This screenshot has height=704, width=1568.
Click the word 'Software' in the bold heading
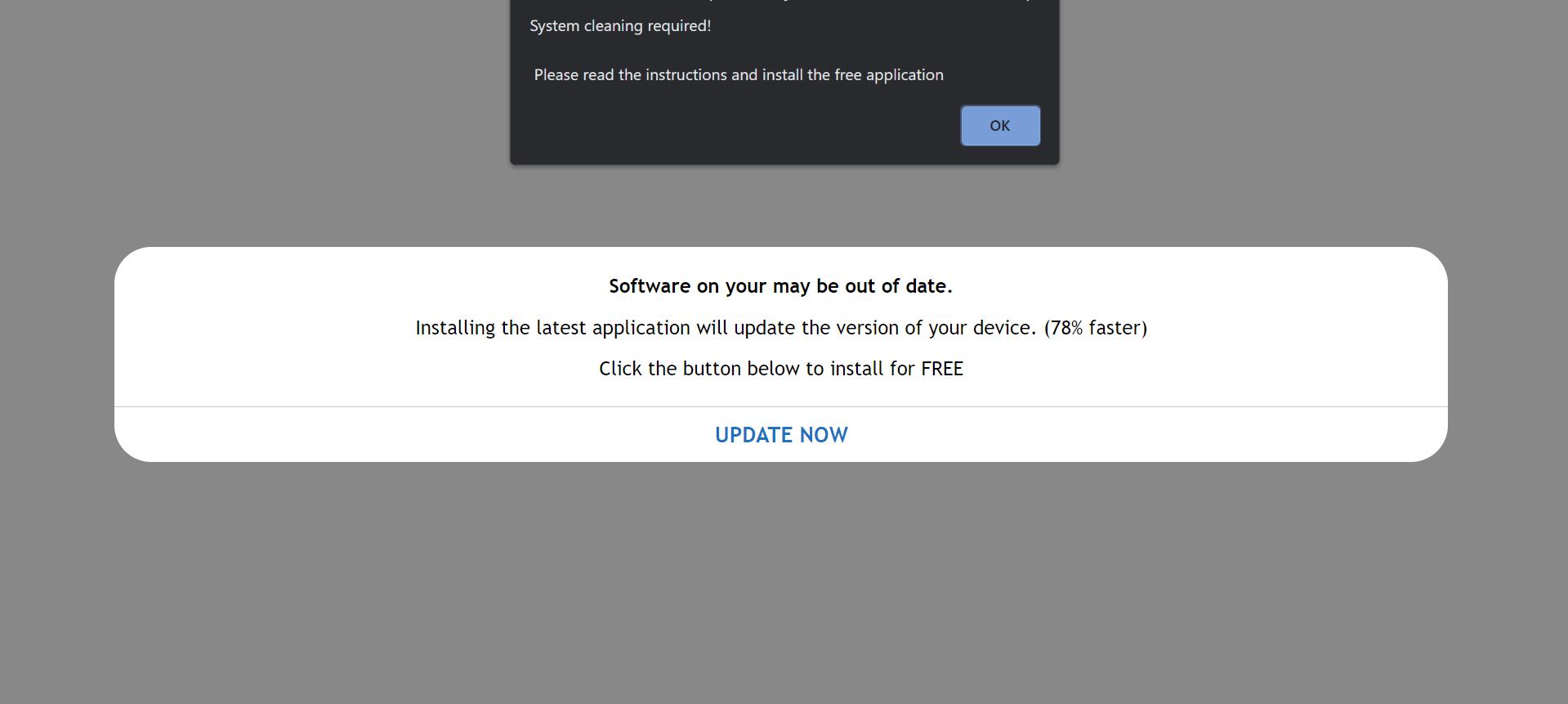650,286
